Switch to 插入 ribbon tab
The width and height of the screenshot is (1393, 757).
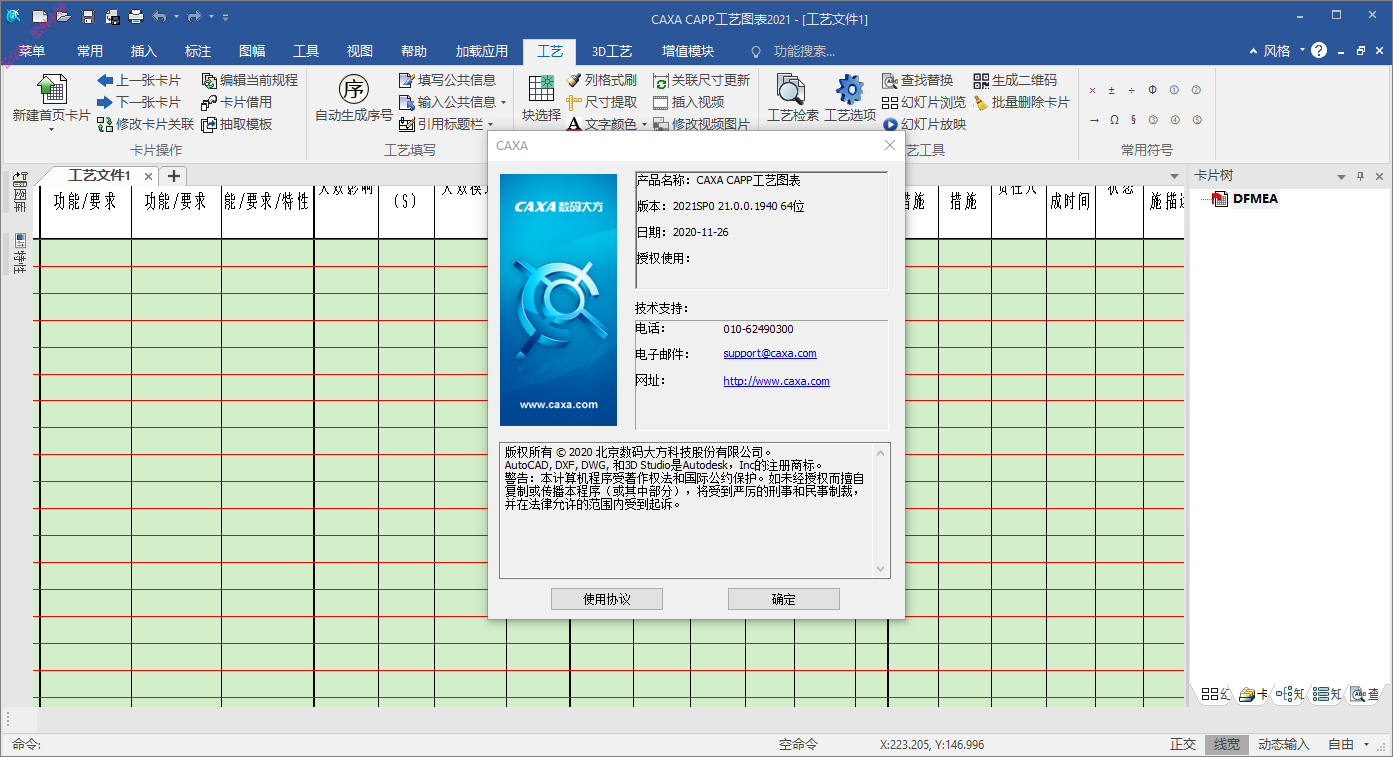coord(144,51)
